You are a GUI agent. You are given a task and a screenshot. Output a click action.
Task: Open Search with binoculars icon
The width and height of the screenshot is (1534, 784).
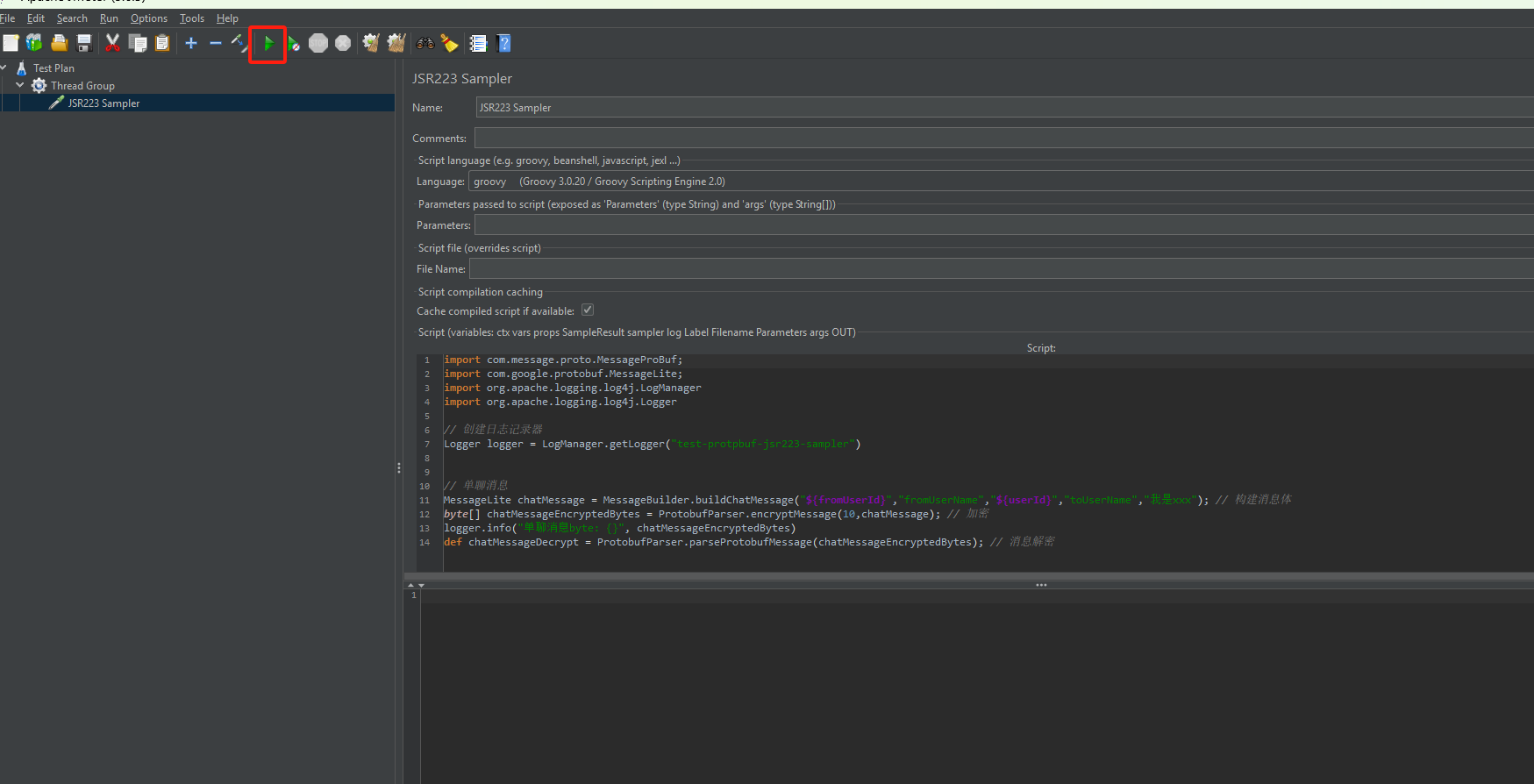[x=425, y=43]
